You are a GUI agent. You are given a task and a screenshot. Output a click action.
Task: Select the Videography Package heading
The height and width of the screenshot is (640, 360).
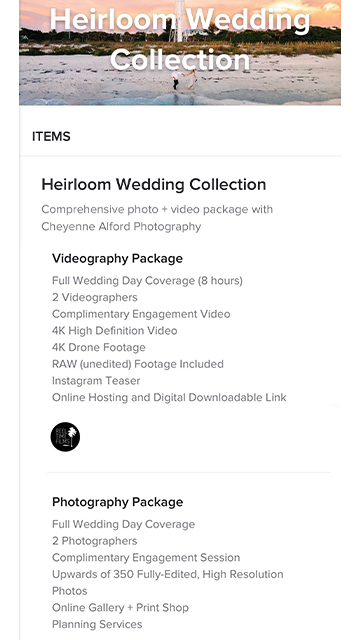point(117,258)
